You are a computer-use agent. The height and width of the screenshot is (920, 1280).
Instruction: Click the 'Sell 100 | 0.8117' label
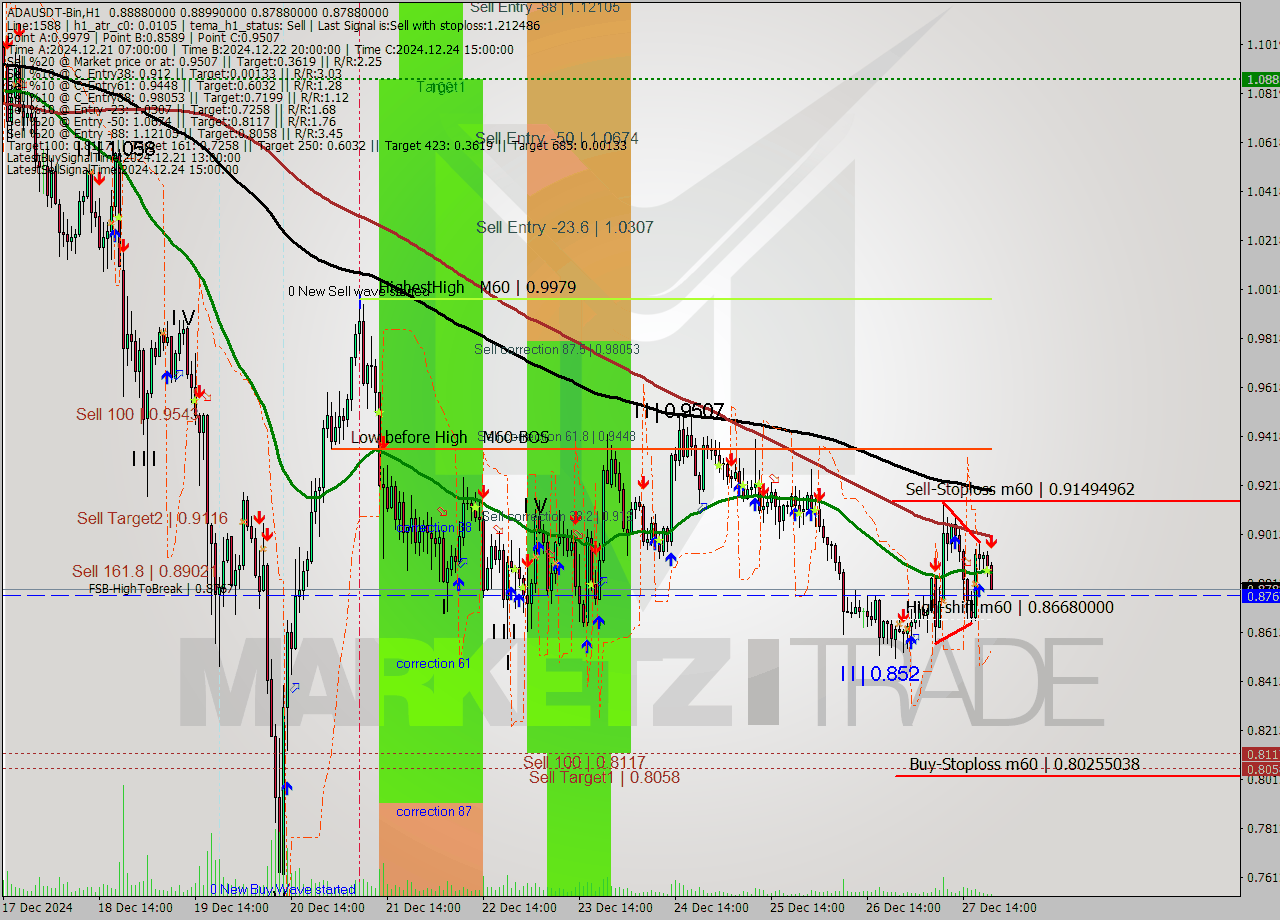click(584, 762)
